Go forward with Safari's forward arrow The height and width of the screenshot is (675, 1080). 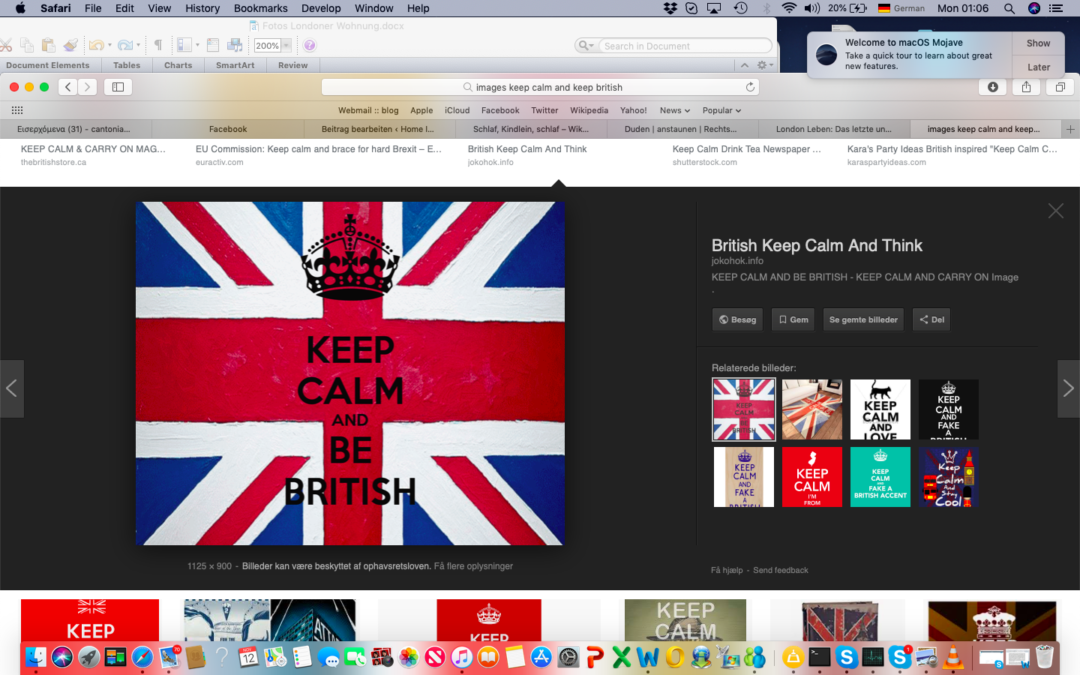coord(87,87)
